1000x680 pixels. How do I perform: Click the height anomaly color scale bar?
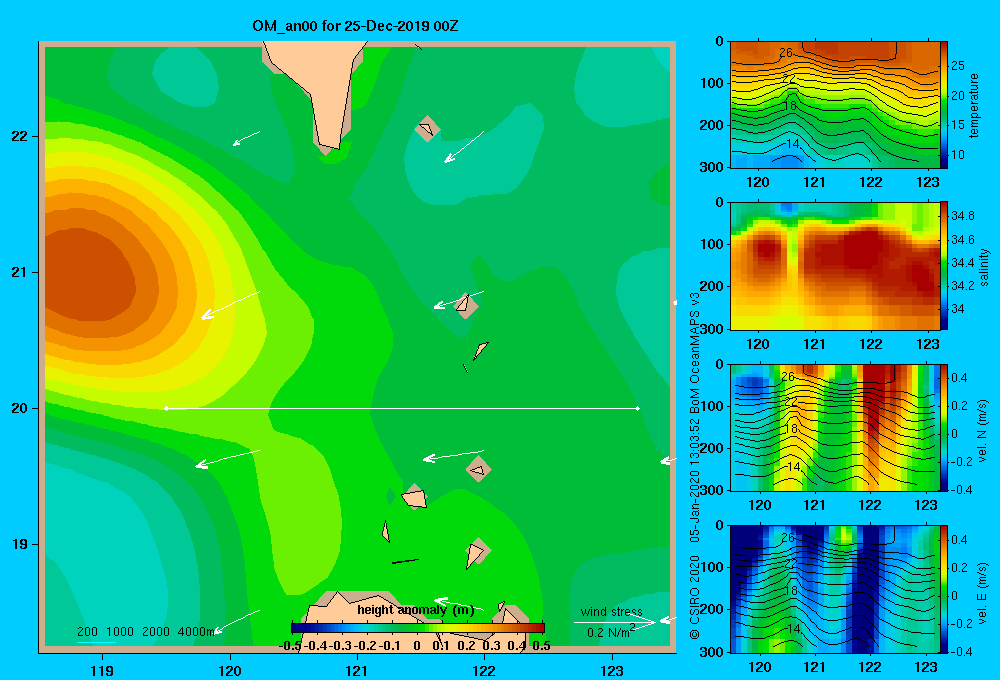point(418,628)
